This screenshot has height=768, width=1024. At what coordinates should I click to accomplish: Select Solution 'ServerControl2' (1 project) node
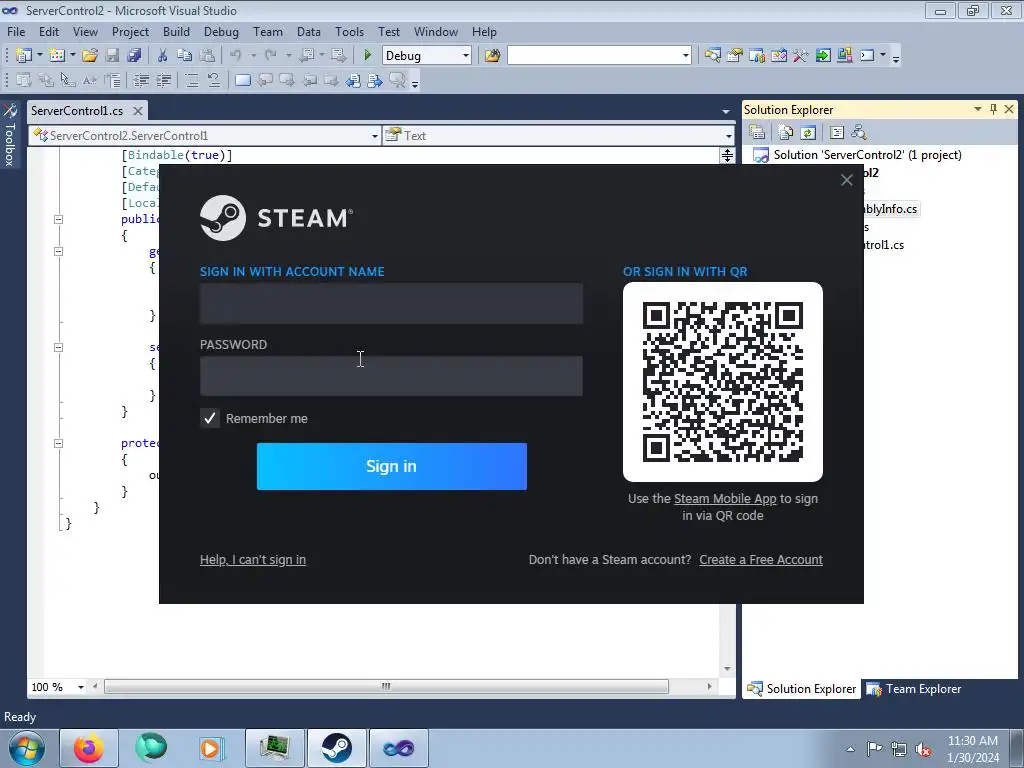(867, 155)
